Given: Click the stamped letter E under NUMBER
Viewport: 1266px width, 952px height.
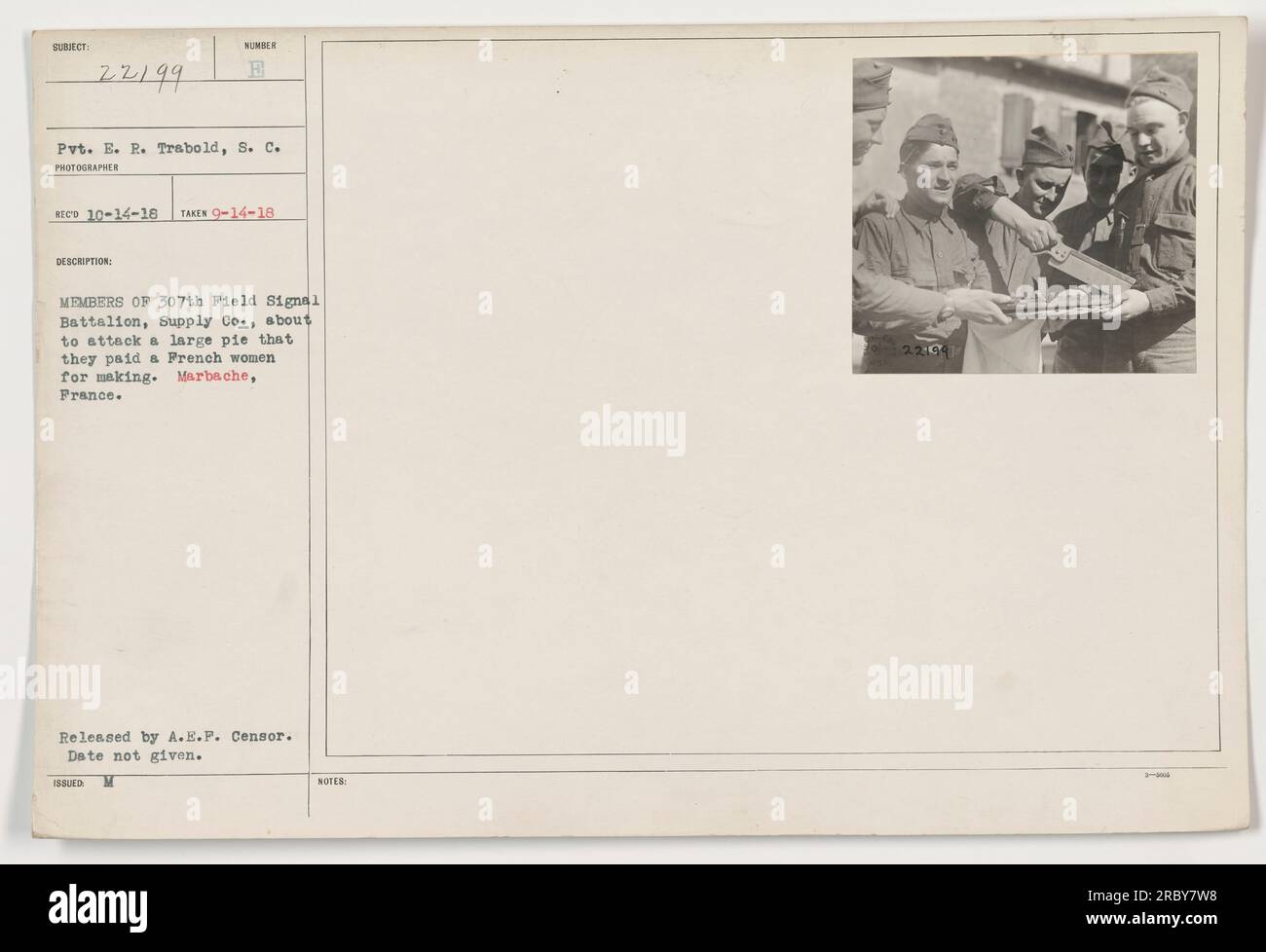Looking at the screenshot, I should click(x=256, y=67).
